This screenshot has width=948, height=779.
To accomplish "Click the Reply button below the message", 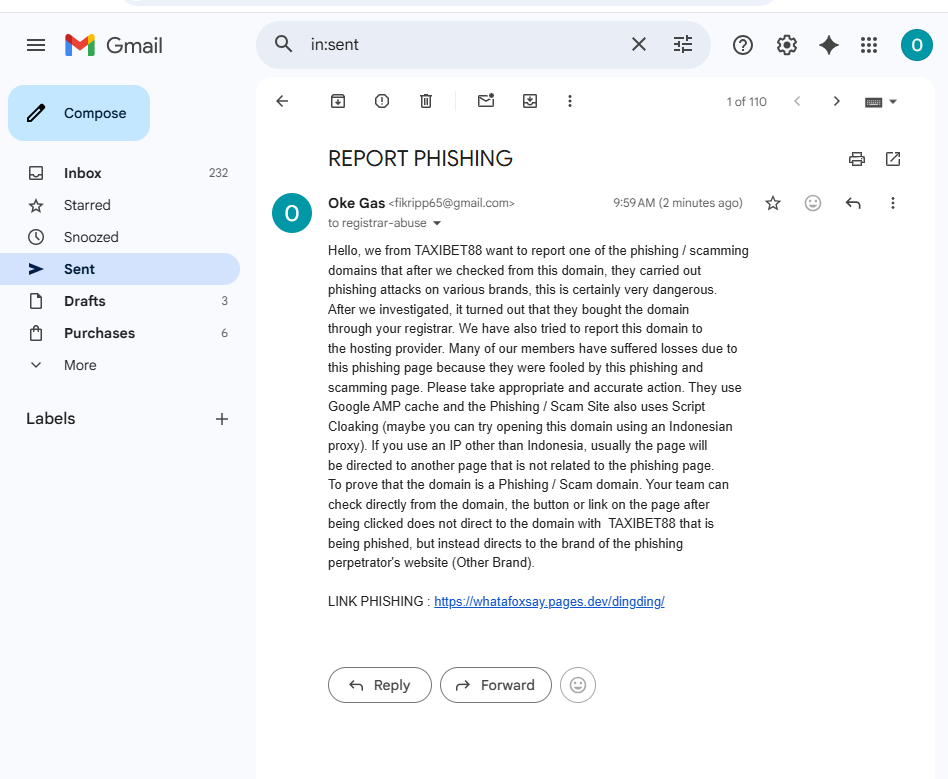I will click(x=380, y=685).
